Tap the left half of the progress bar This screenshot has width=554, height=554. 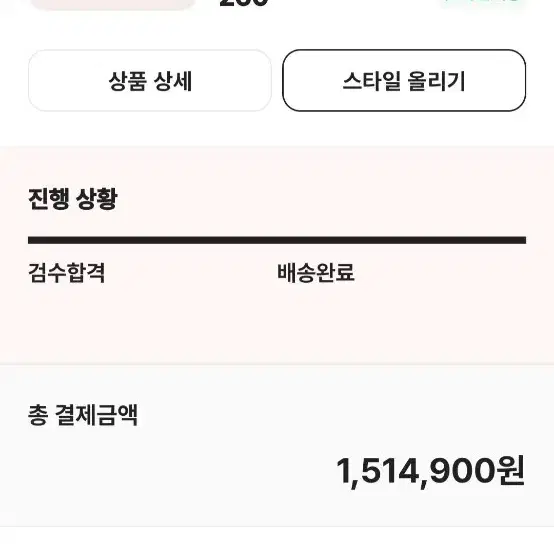point(153,240)
